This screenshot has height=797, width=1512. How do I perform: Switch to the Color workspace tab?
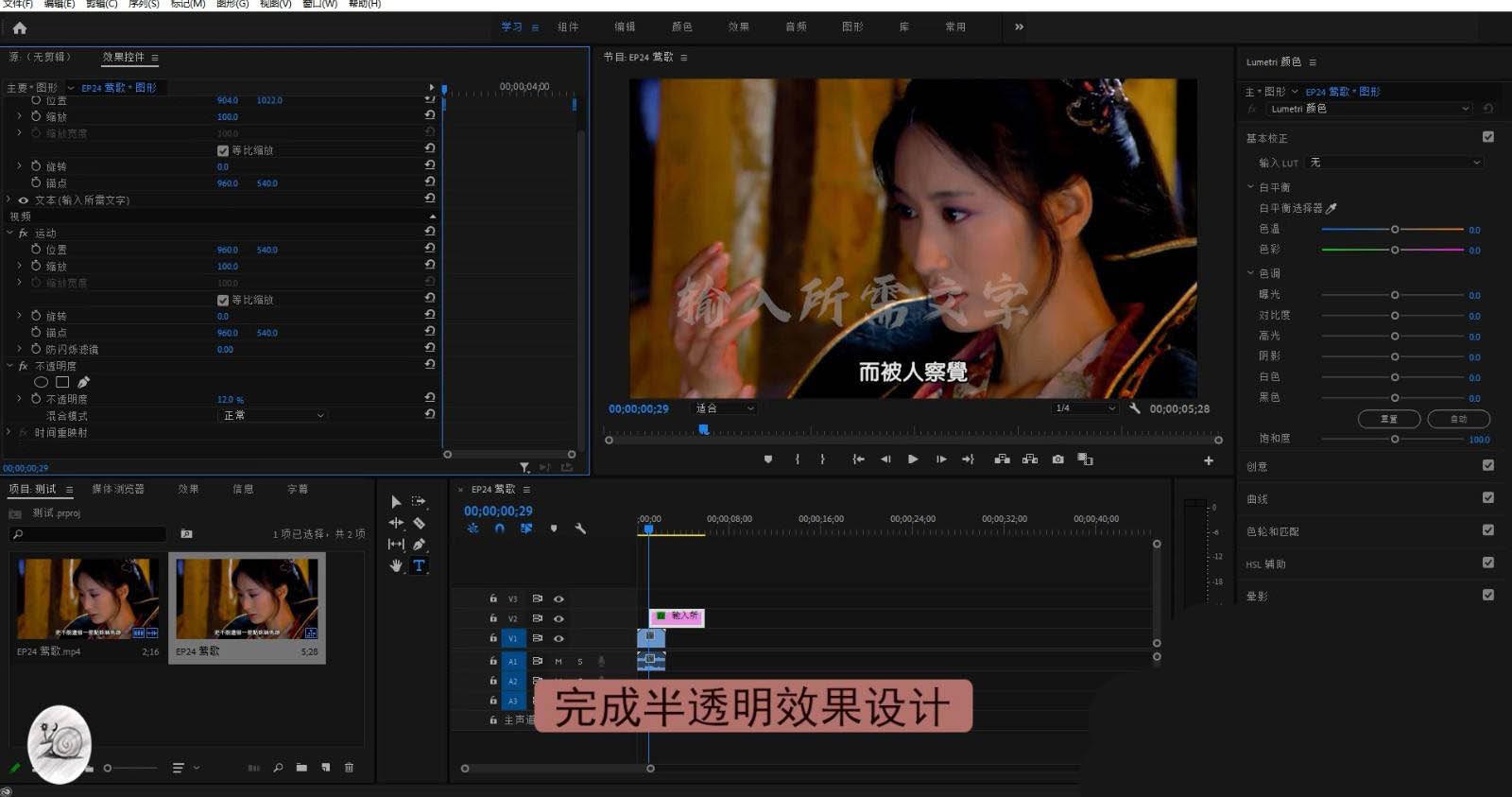click(x=681, y=27)
